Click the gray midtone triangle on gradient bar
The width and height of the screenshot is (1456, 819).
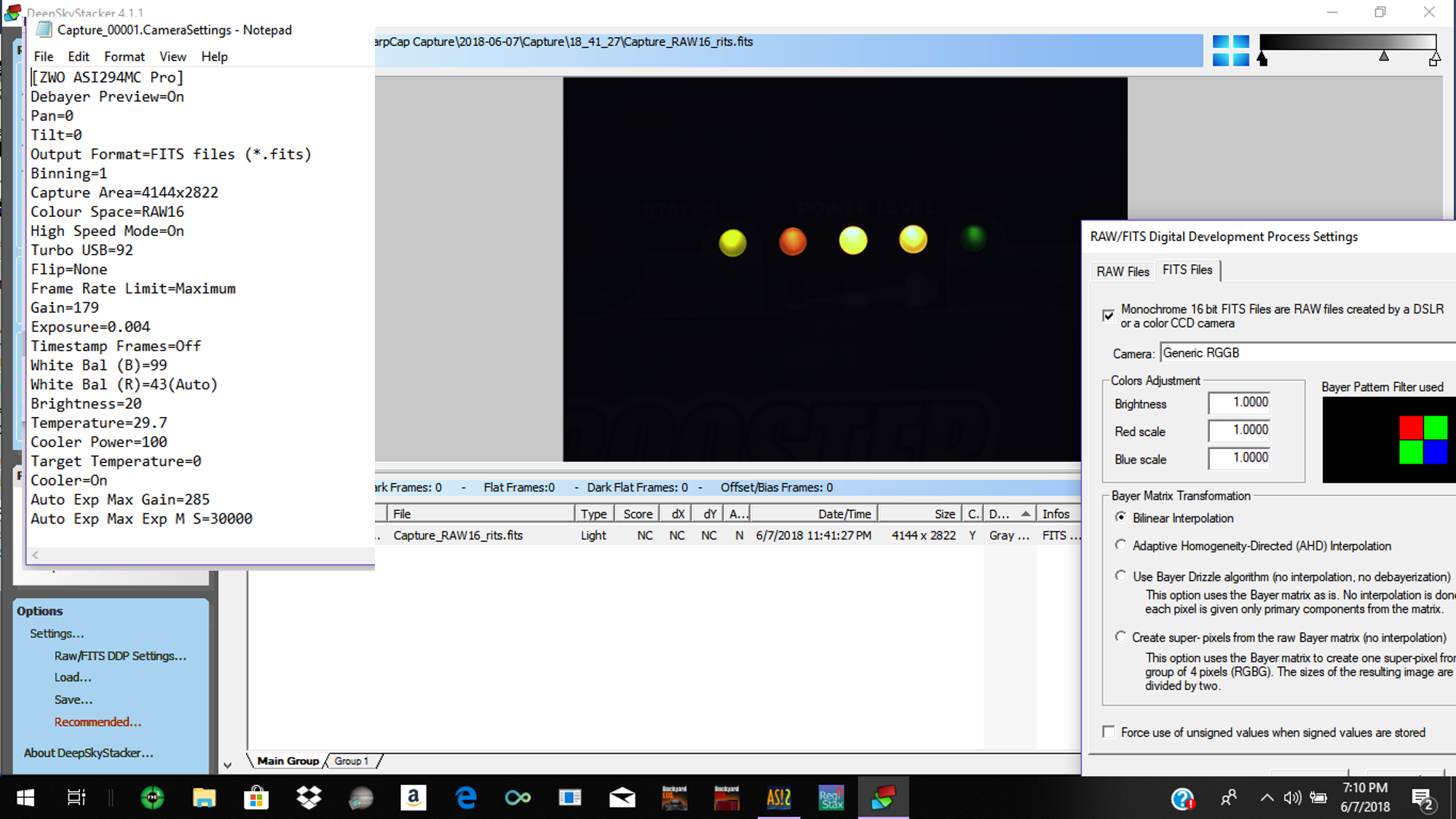(x=1384, y=56)
